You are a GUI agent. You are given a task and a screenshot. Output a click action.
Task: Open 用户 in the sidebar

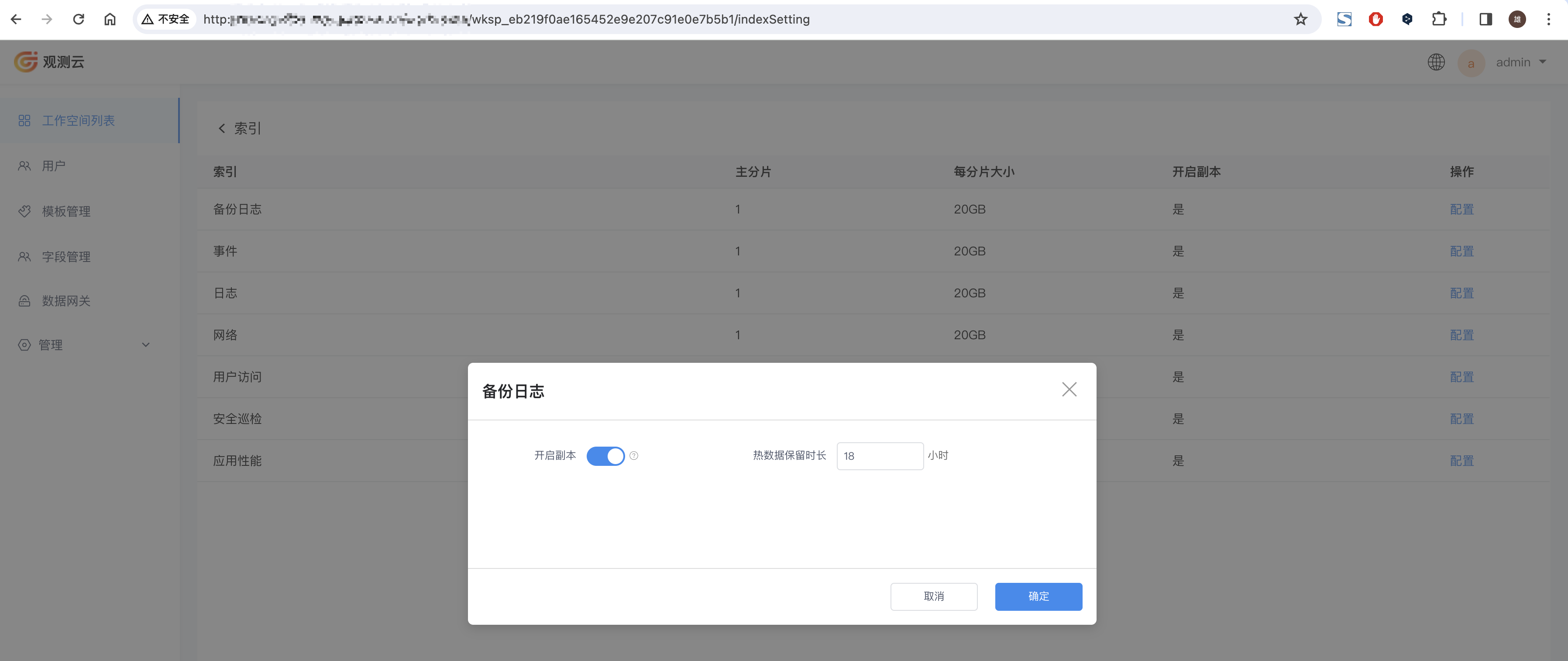[x=89, y=165]
